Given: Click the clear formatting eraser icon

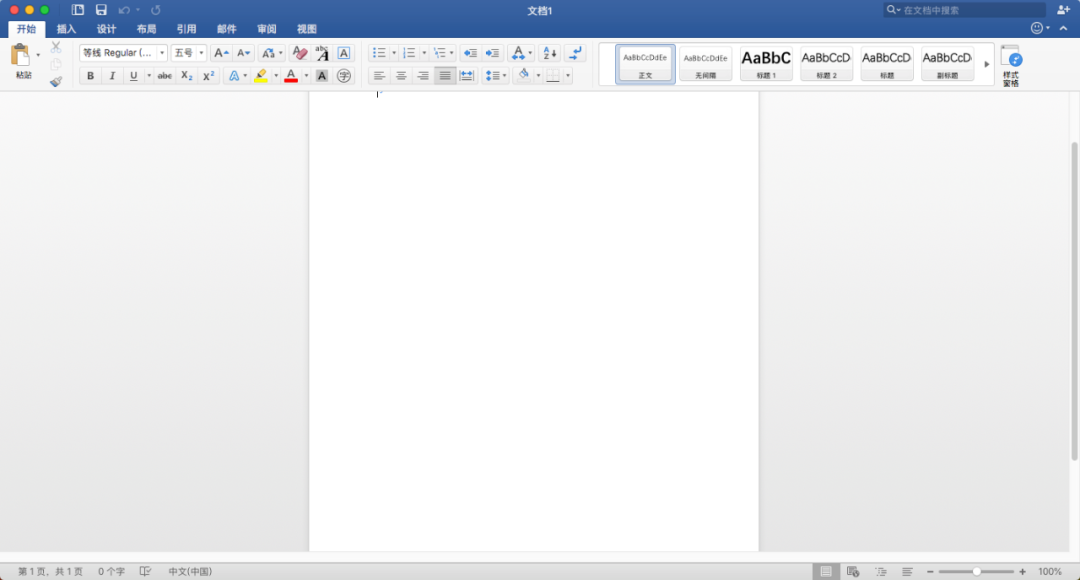Looking at the screenshot, I should tap(300, 53).
